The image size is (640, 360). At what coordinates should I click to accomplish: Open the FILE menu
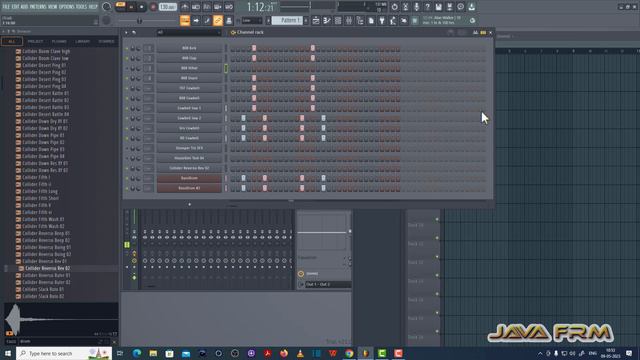coord(6,7)
